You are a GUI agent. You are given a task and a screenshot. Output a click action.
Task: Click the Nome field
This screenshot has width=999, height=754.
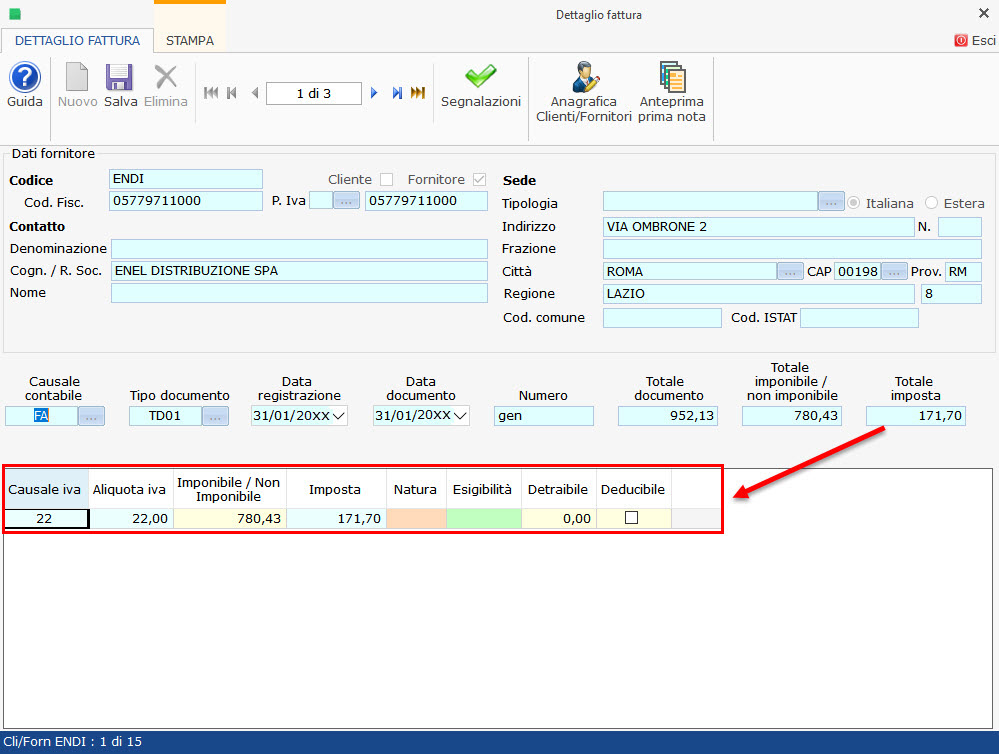coord(299,293)
